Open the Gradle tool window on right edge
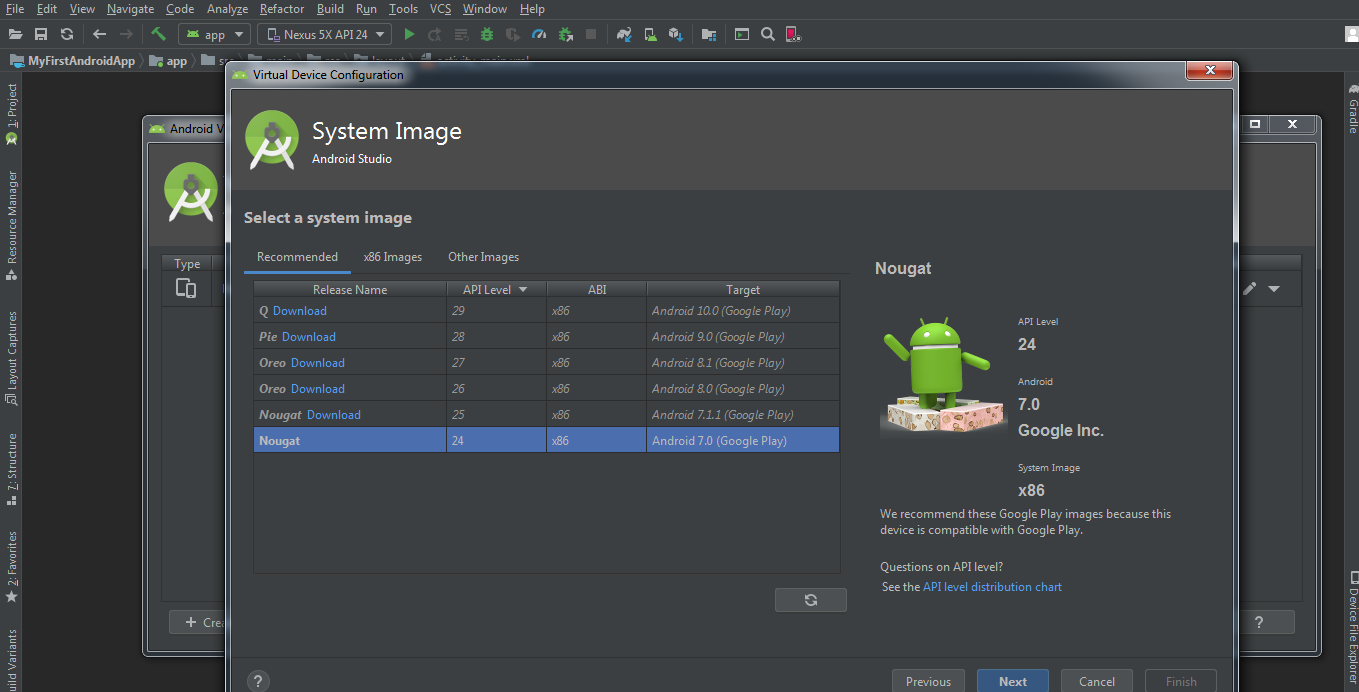This screenshot has height=692, width=1359. point(1352,109)
